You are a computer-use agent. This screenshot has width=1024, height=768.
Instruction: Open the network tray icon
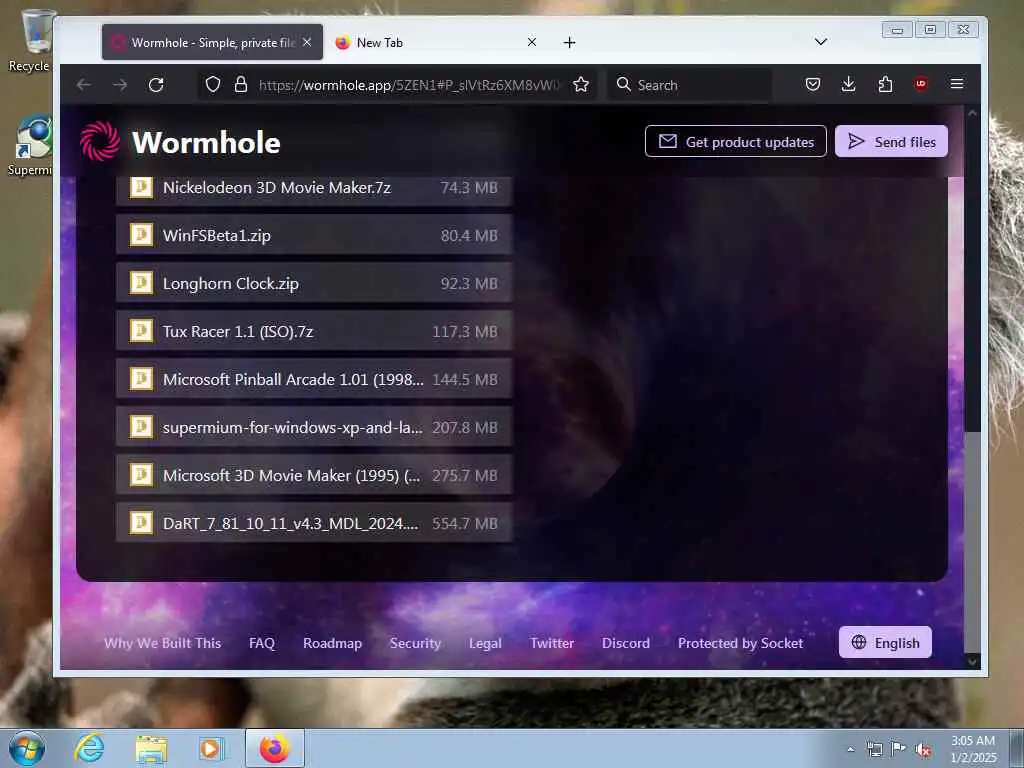point(874,749)
